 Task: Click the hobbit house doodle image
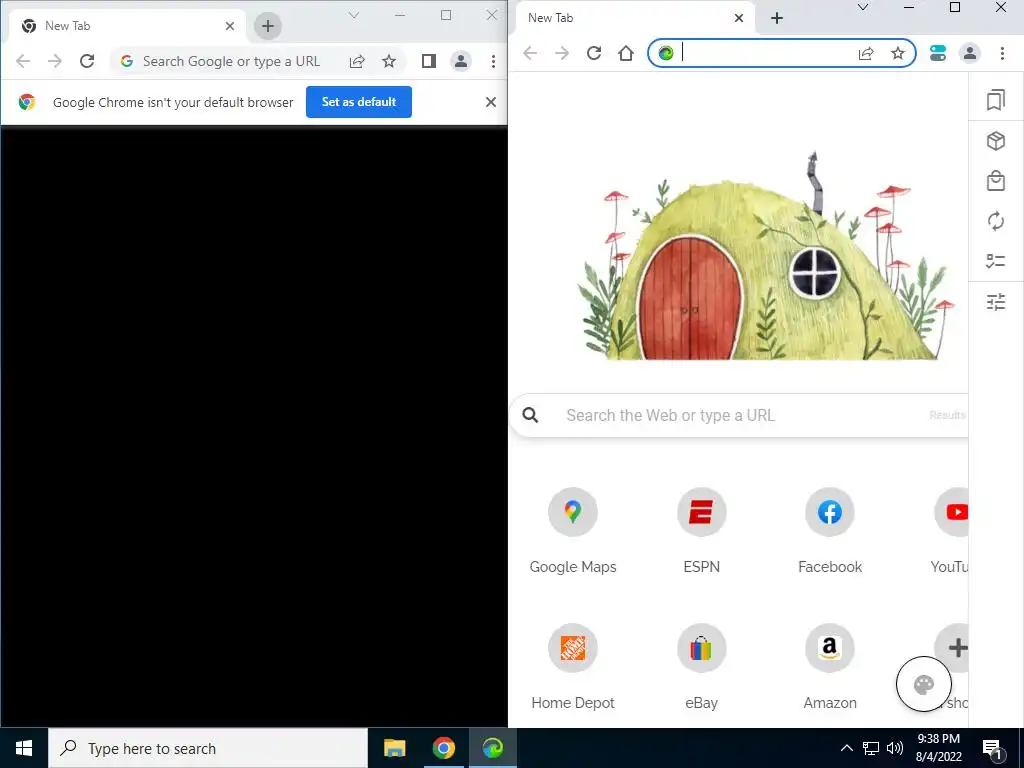[765, 257]
